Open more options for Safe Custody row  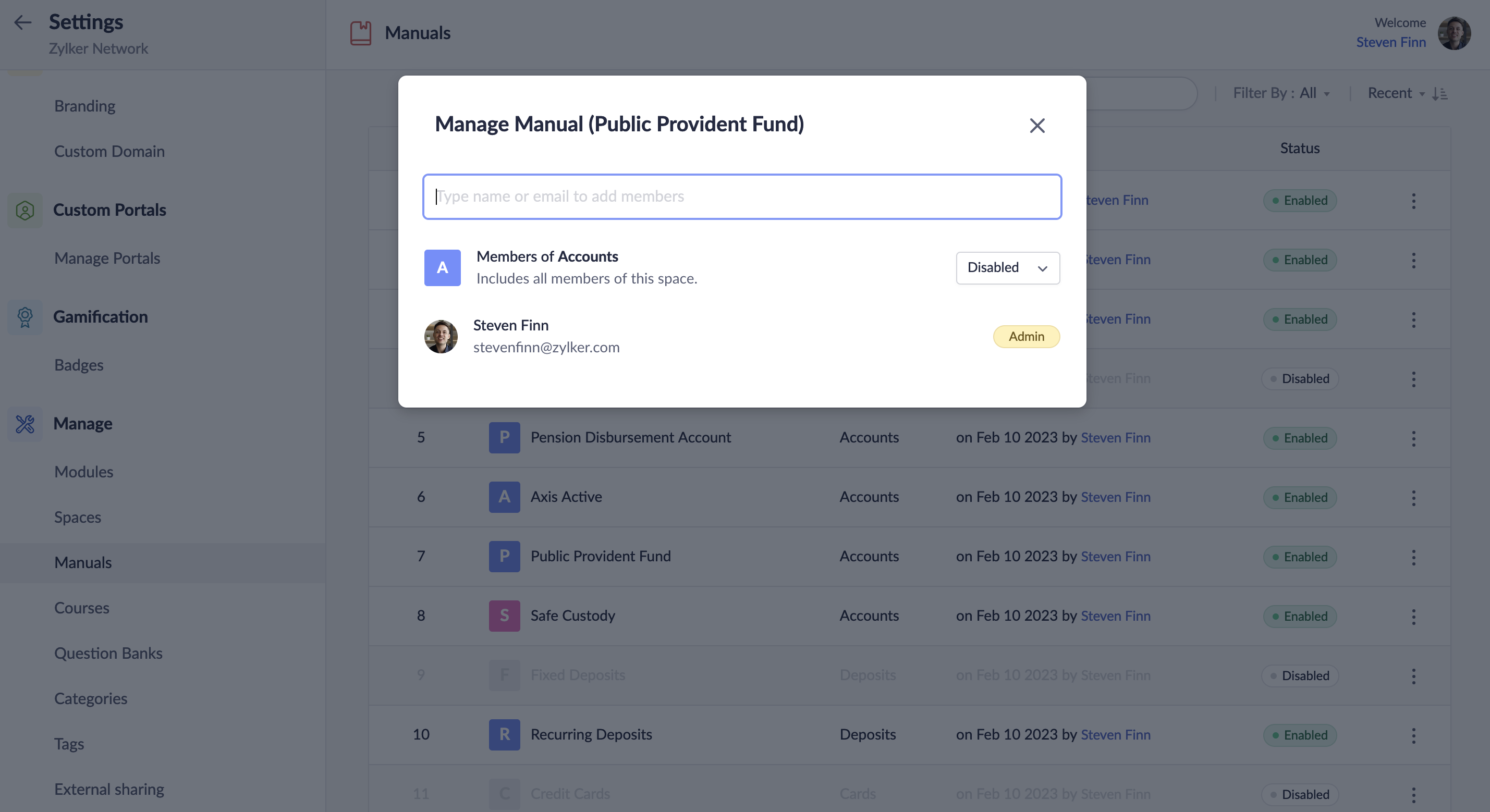[1414, 617]
